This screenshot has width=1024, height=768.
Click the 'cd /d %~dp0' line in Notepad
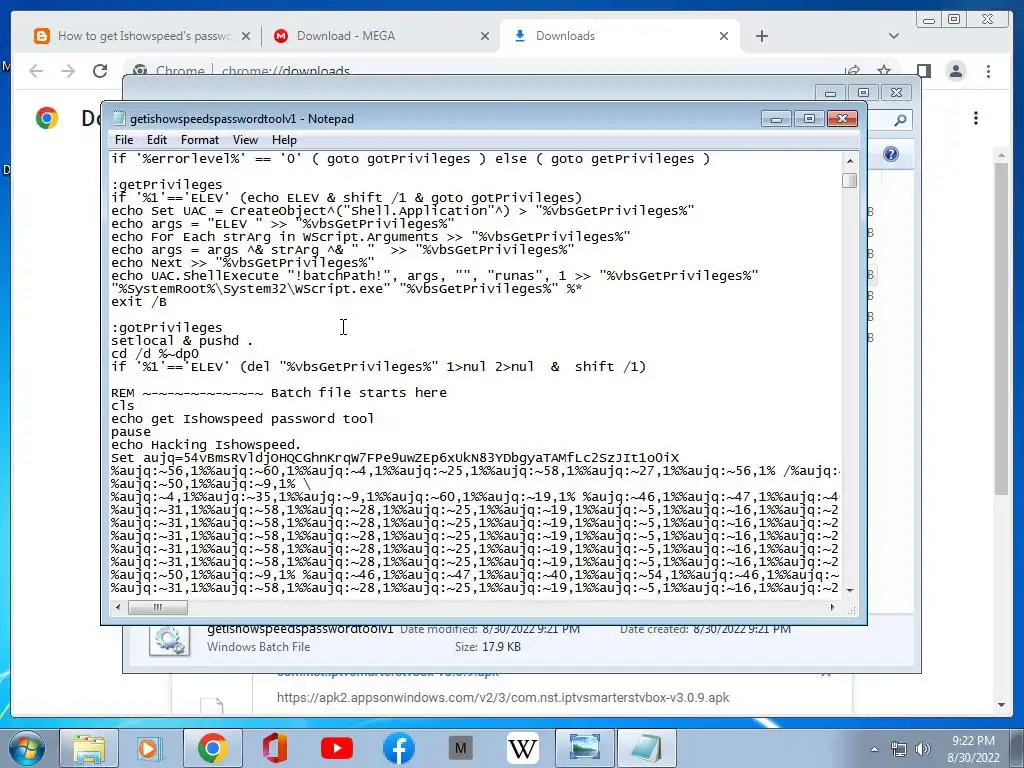(x=155, y=353)
